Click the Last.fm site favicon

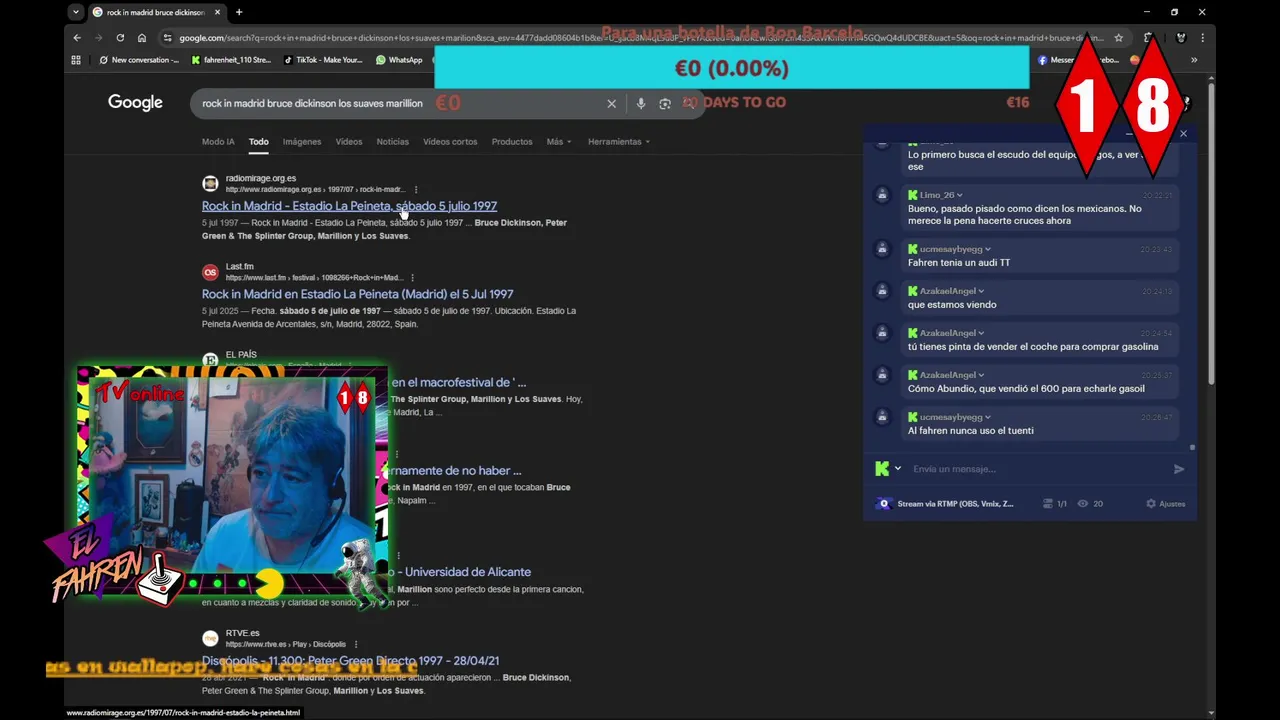(210, 272)
